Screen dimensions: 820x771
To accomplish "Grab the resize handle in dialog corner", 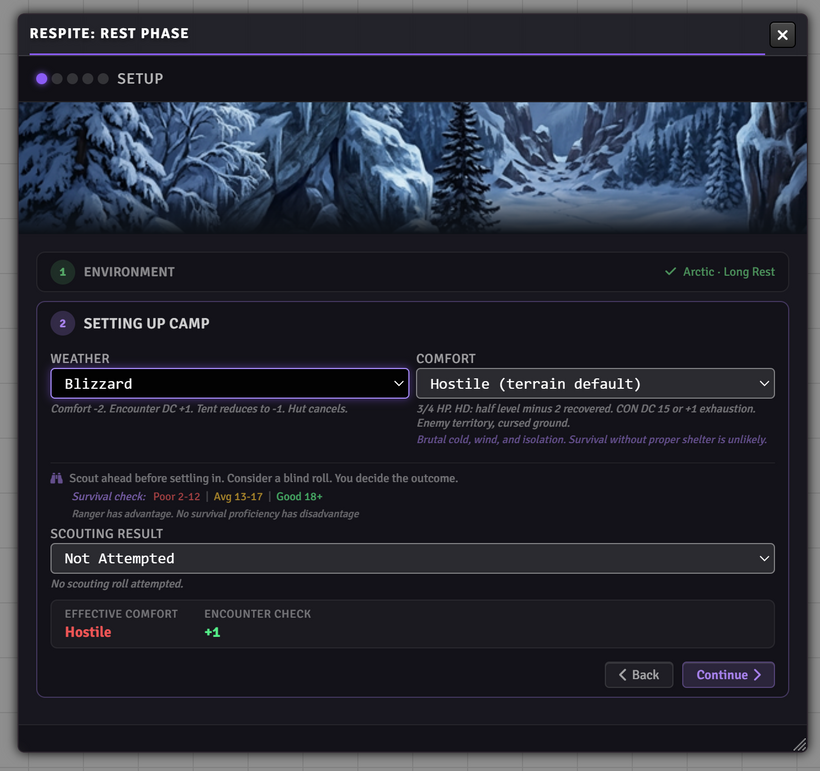I will pyautogui.click(x=799, y=744).
